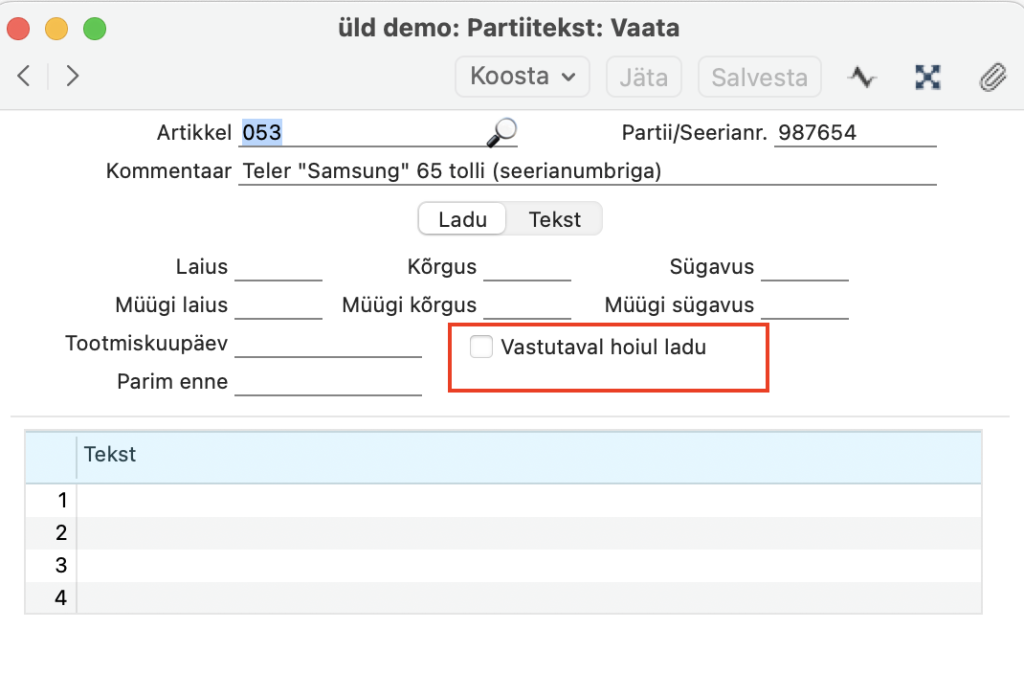Select the Ladu tab
This screenshot has width=1024, height=674.
[462, 219]
